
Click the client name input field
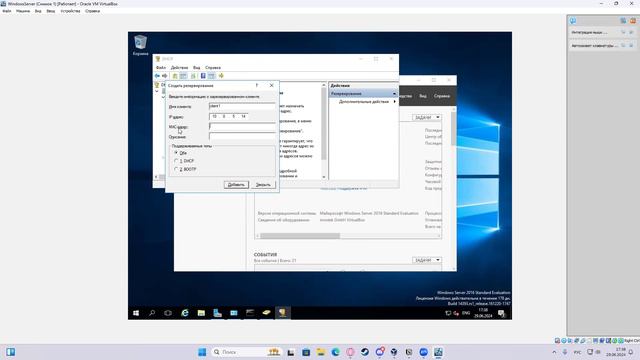click(242, 106)
